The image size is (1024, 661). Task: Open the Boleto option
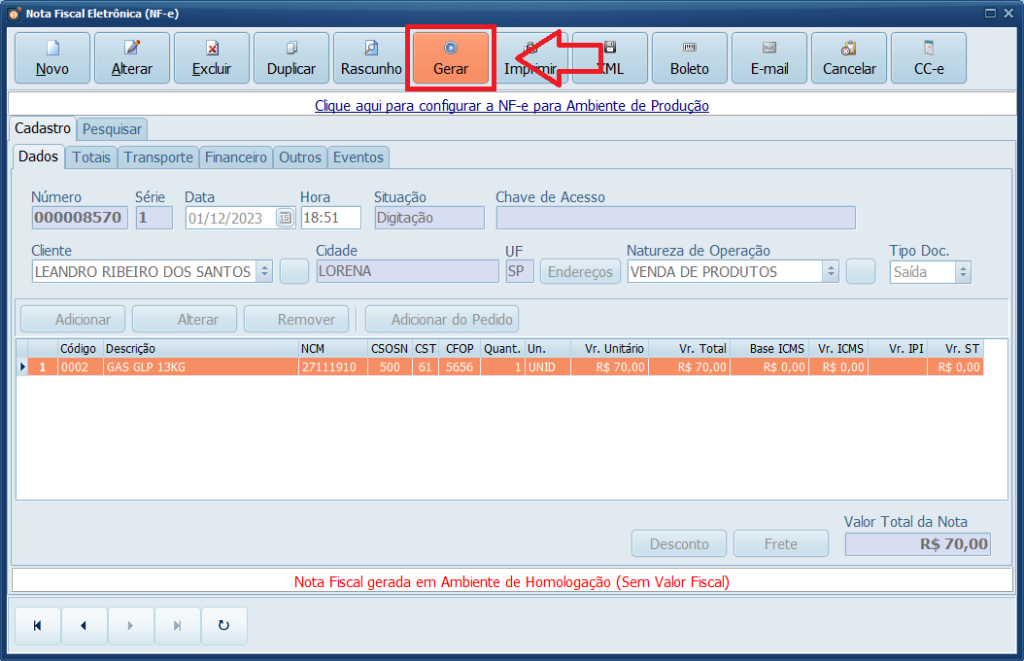coord(689,58)
